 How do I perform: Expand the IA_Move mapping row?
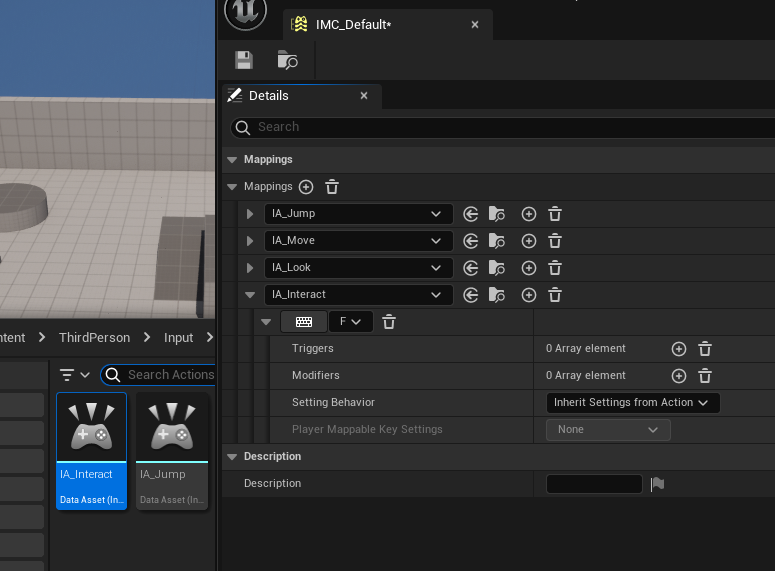coord(250,241)
